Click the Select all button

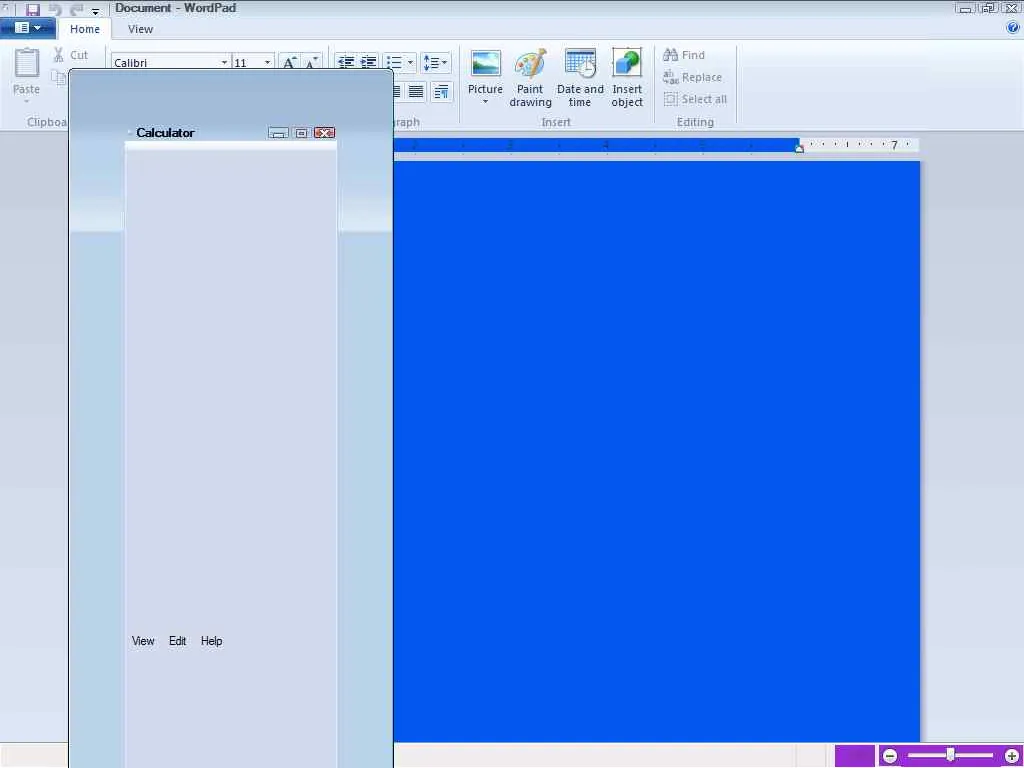695,99
